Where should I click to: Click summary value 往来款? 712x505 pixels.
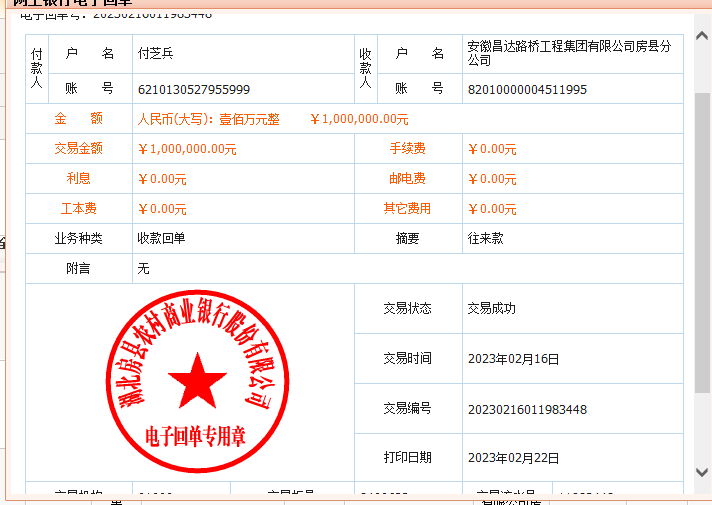485,239
